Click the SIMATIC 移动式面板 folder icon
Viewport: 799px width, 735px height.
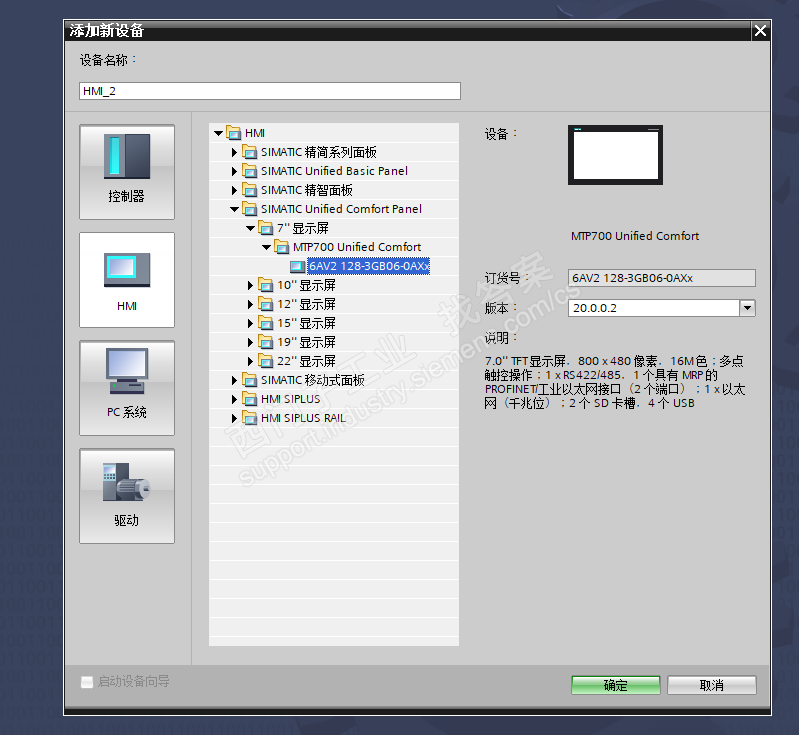(250, 380)
